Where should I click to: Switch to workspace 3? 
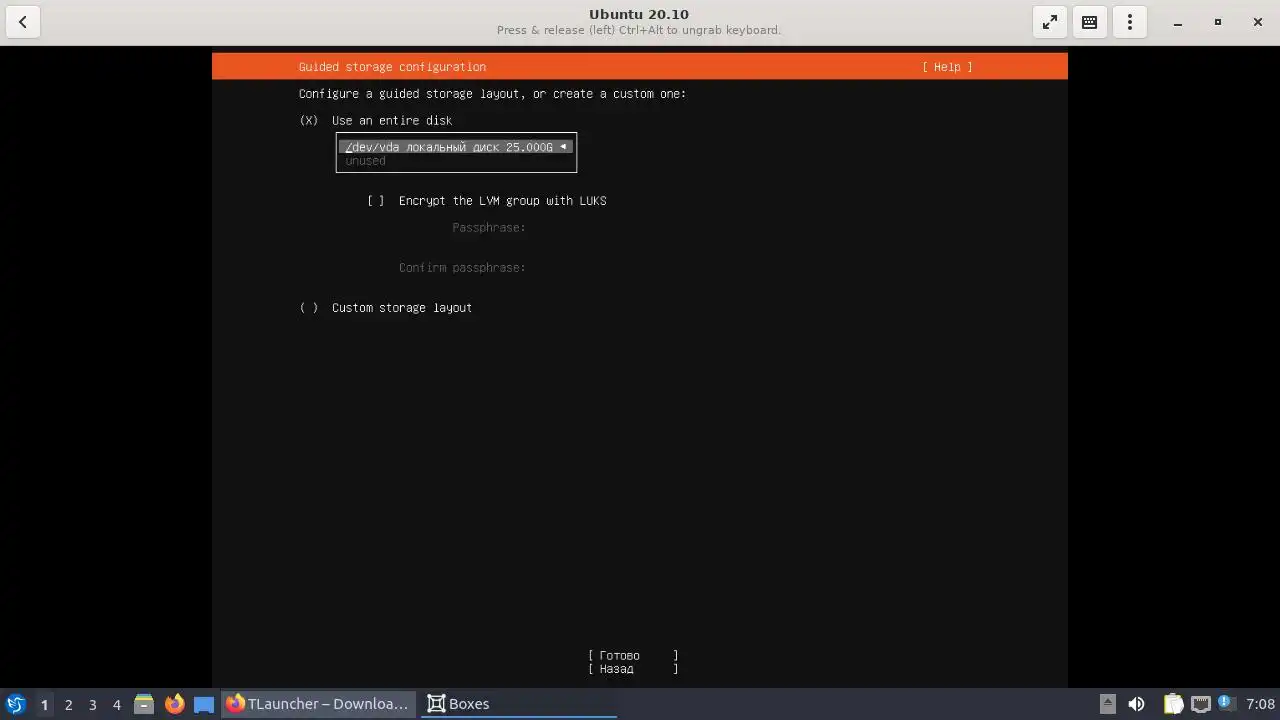(92, 704)
